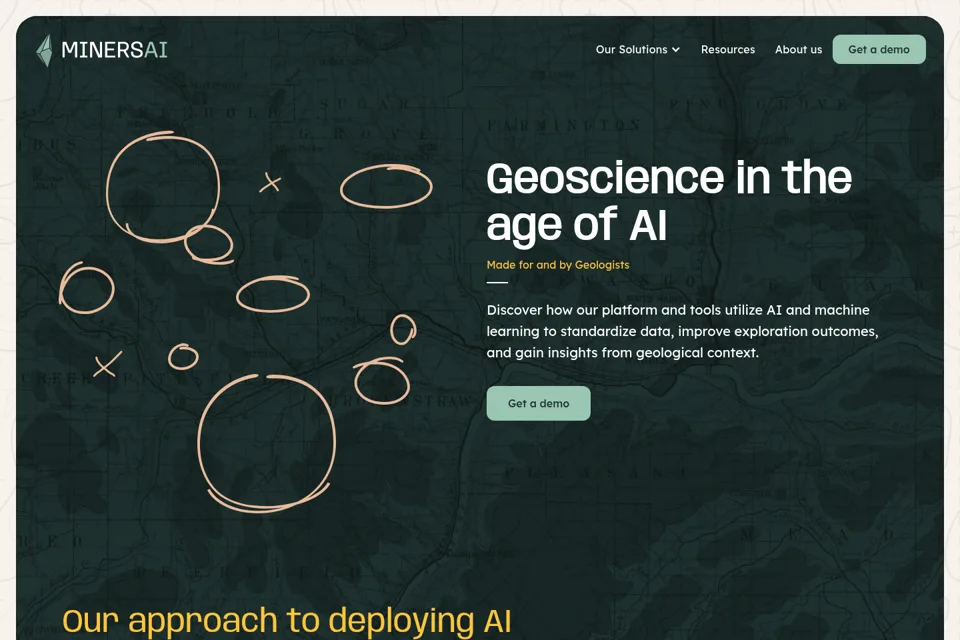Open the MINERSAI home link wordmark
960x640 pixels.
[114, 50]
